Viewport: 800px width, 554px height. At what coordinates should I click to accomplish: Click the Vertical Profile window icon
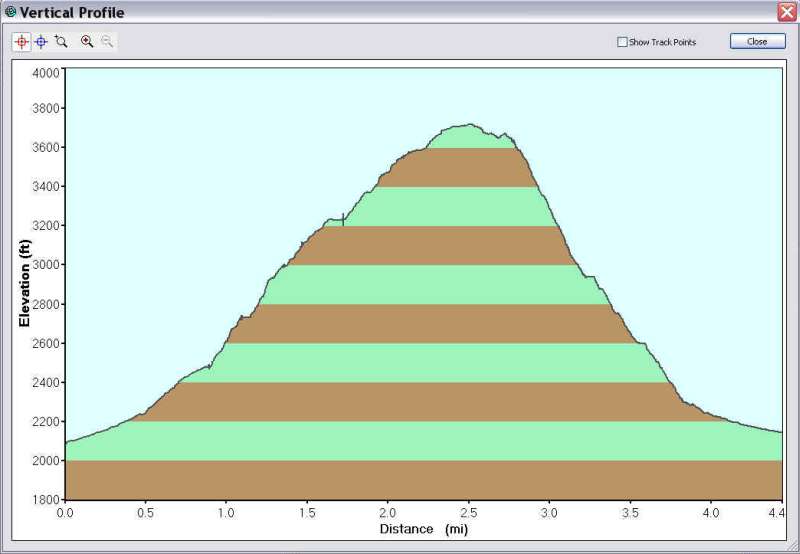(x=10, y=12)
